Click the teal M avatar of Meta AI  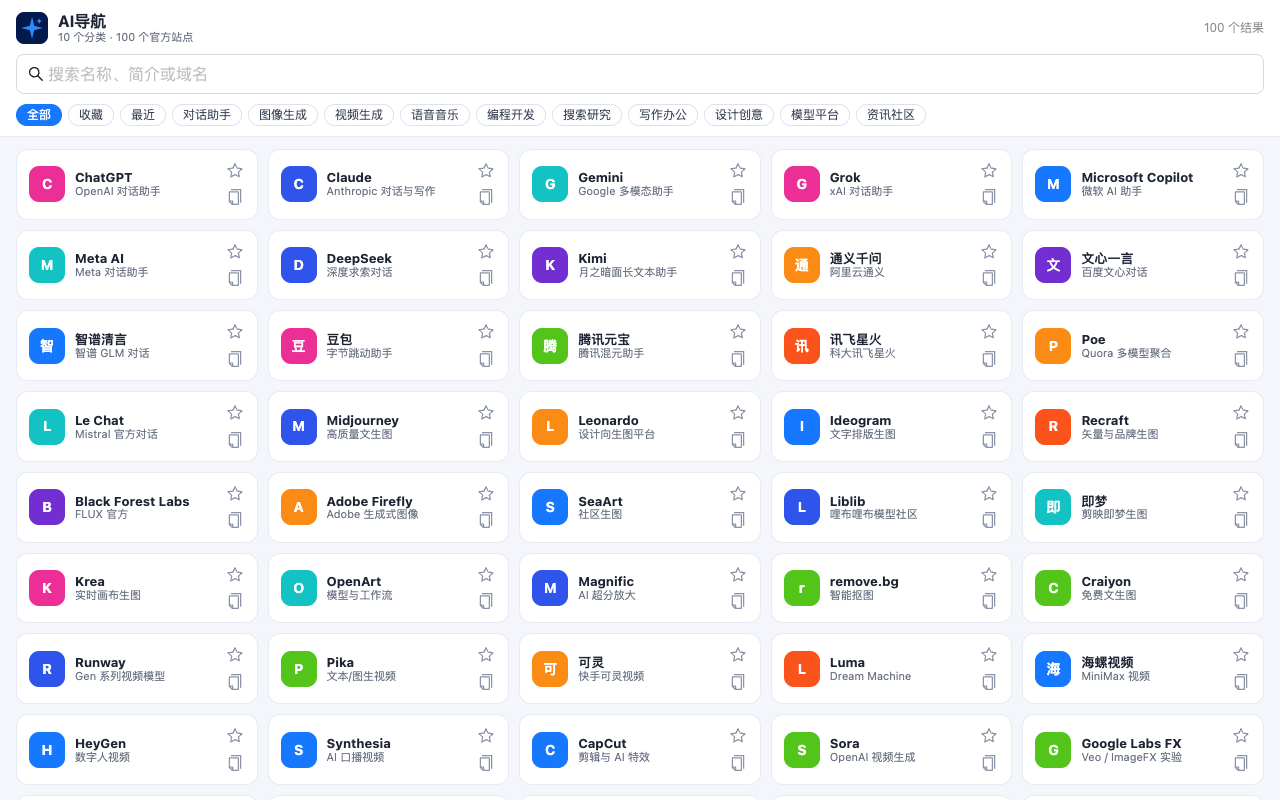click(47, 265)
